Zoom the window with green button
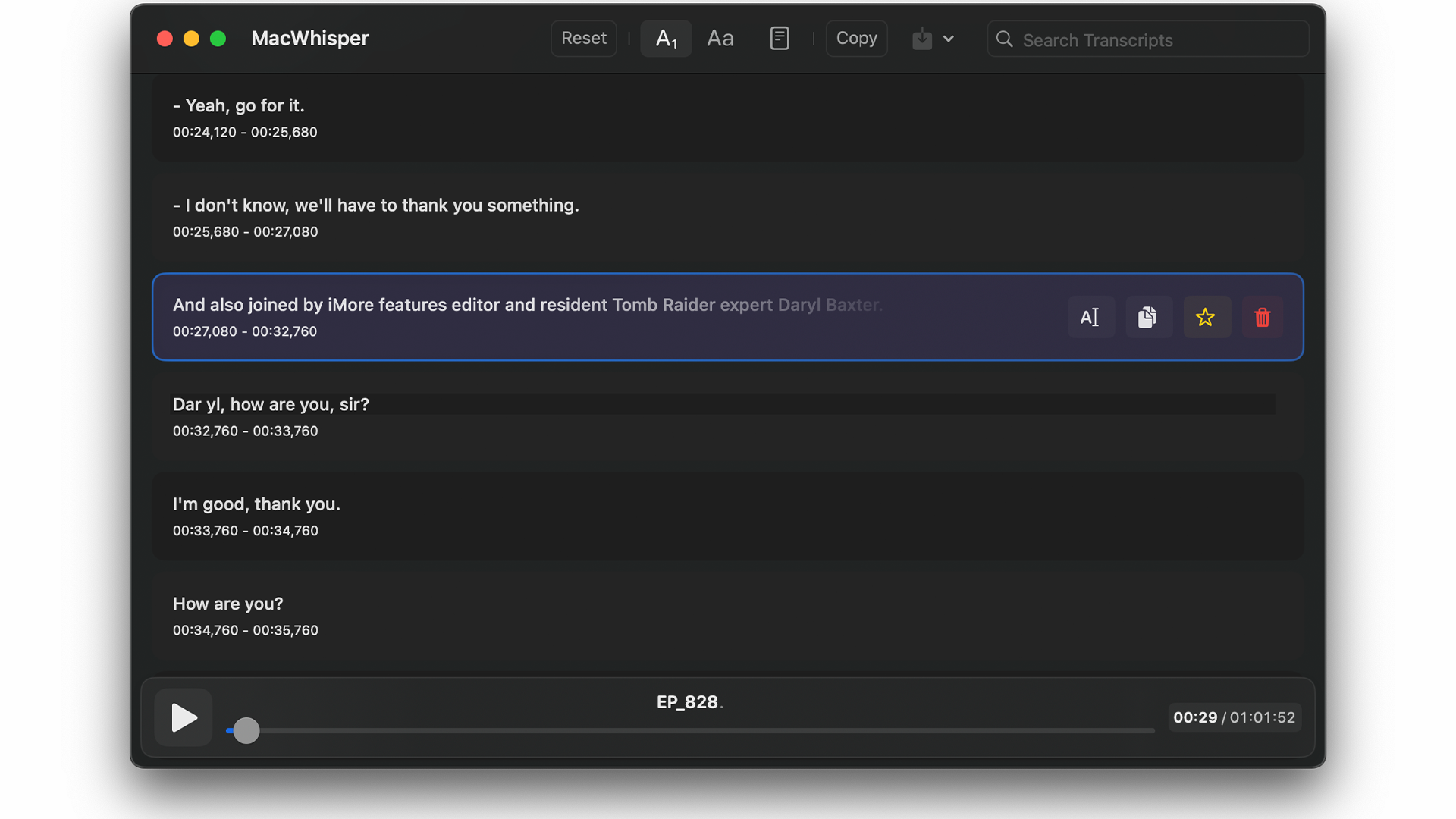The height and width of the screenshot is (819, 1456). click(x=218, y=39)
